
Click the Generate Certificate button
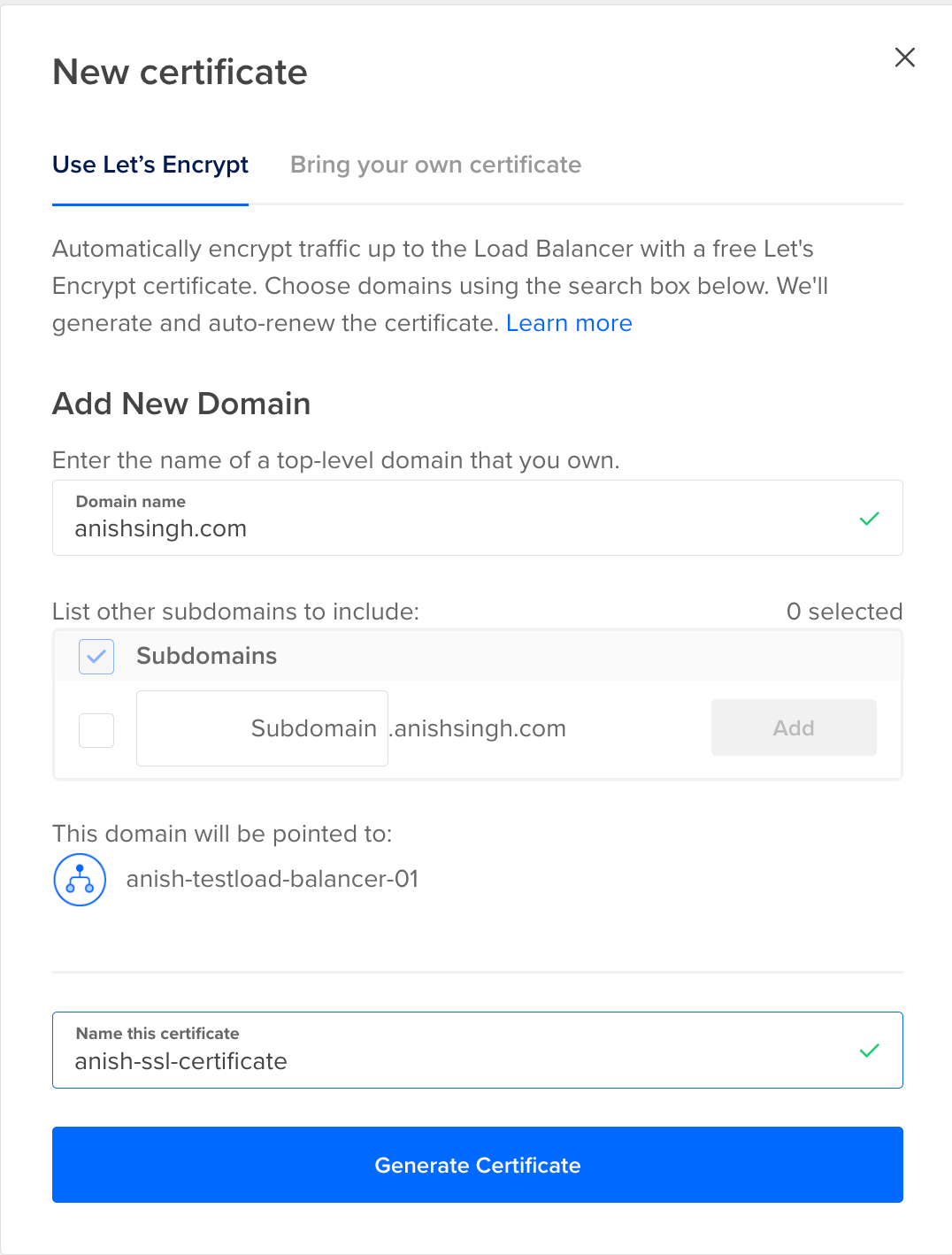[x=478, y=1165]
